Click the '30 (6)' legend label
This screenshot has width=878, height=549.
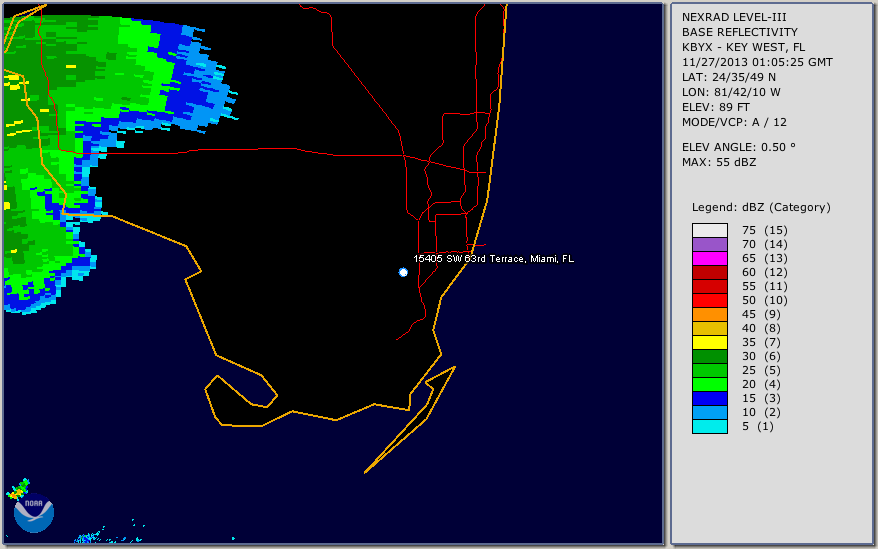(x=762, y=356)
